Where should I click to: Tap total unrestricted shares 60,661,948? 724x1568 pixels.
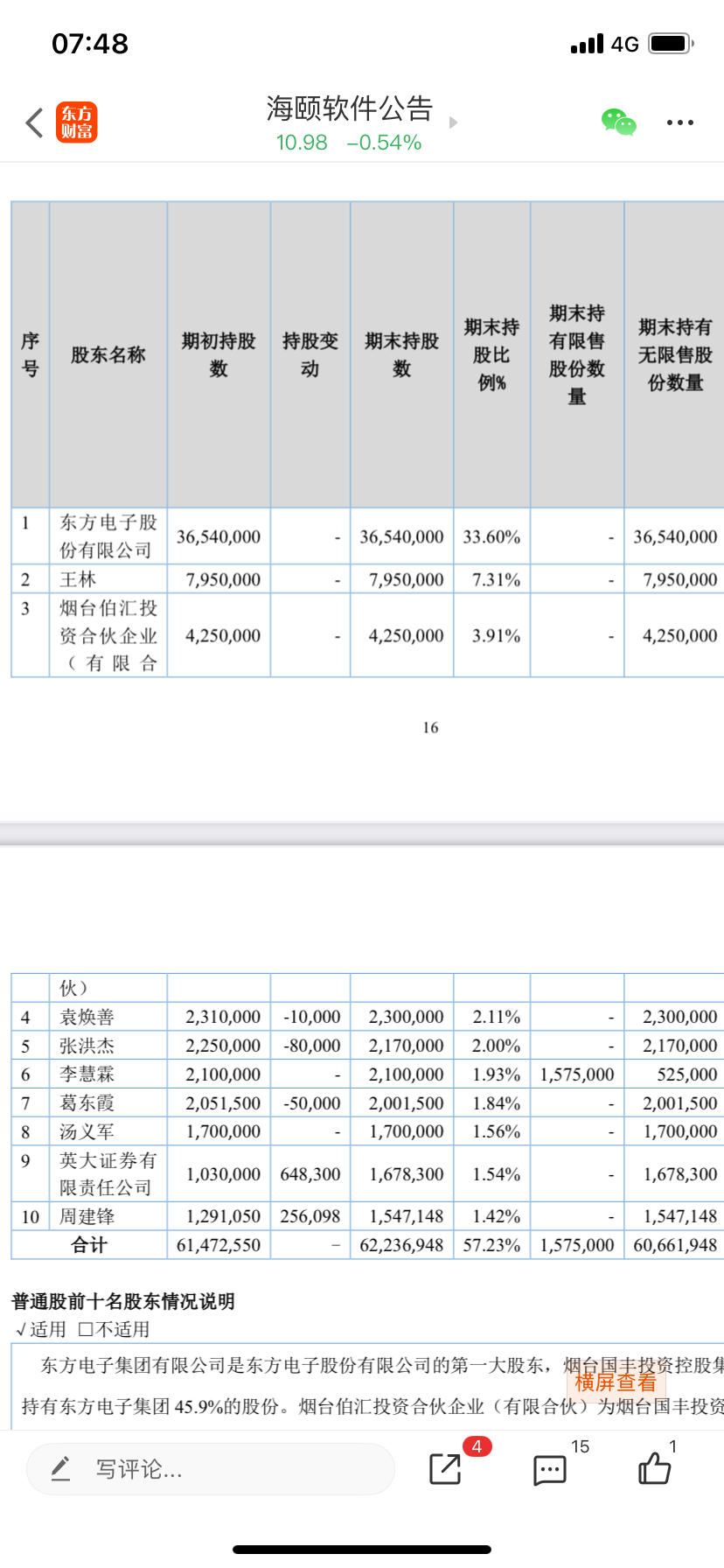click(675, 1245)
